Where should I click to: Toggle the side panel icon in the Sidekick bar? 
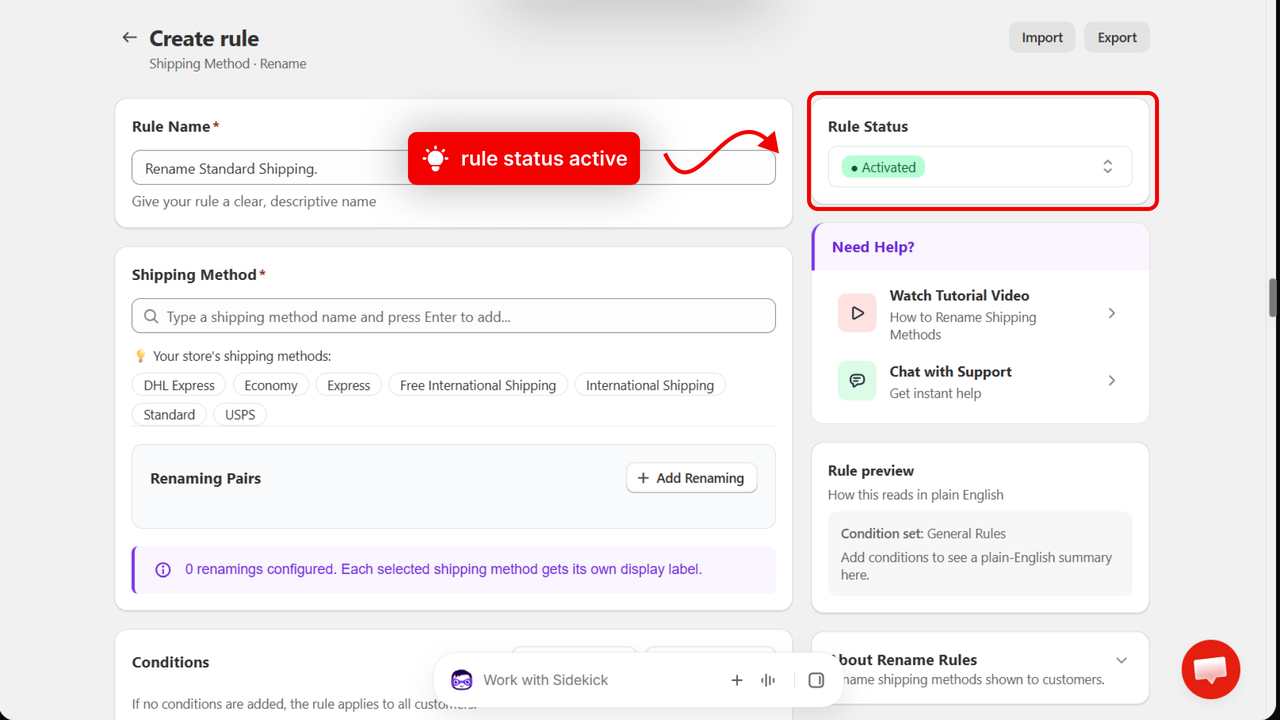(x=816, y=680)
